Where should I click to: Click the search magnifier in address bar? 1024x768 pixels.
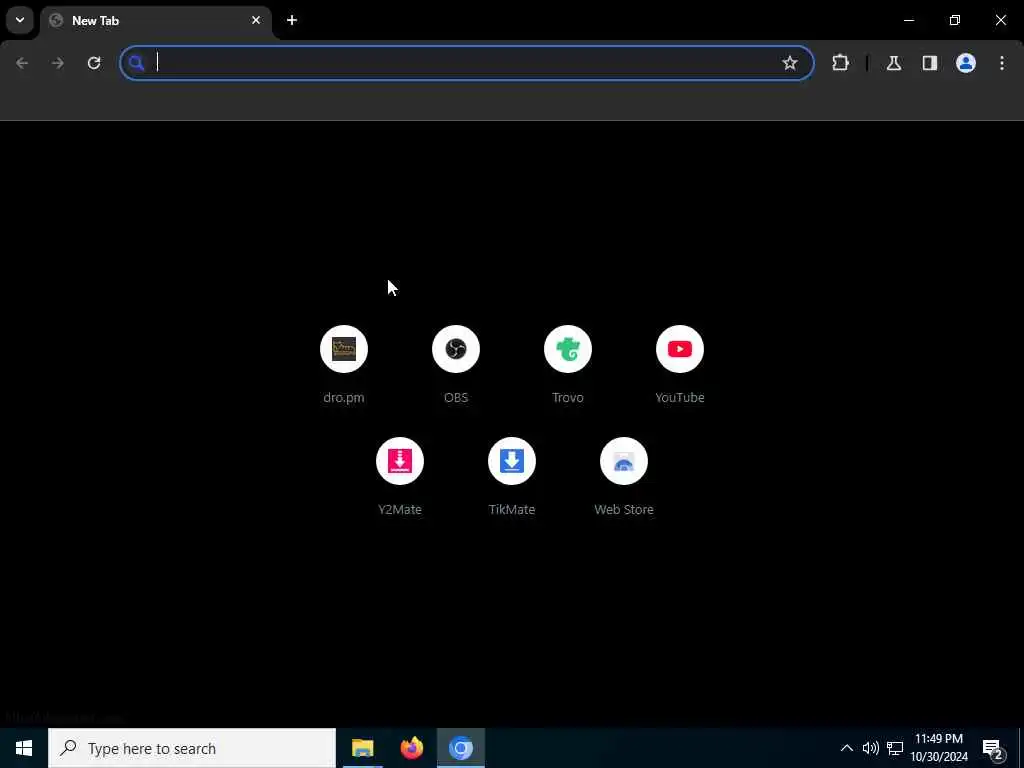(x=136, y=63)
